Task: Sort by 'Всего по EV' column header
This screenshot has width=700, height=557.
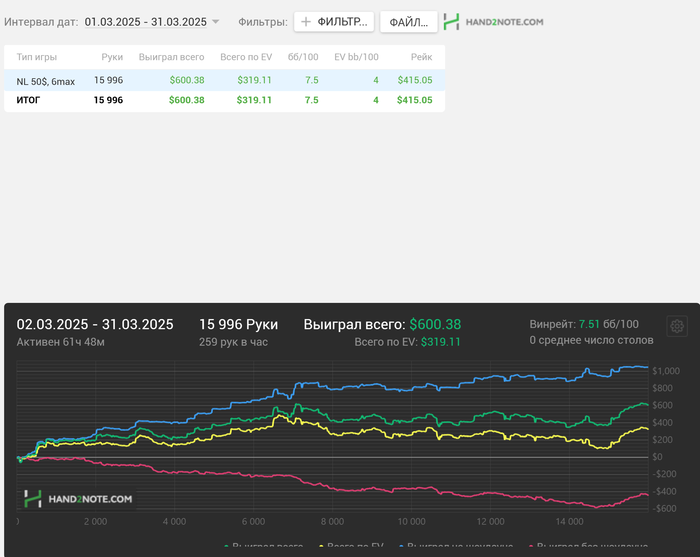Action: (x=245, y=57)
